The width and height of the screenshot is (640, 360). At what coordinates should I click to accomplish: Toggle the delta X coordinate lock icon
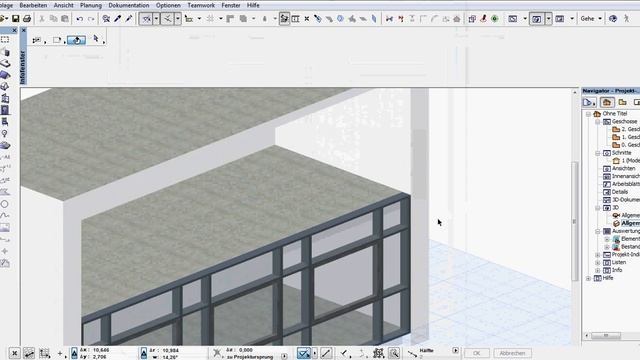click(x=74, y=353)
